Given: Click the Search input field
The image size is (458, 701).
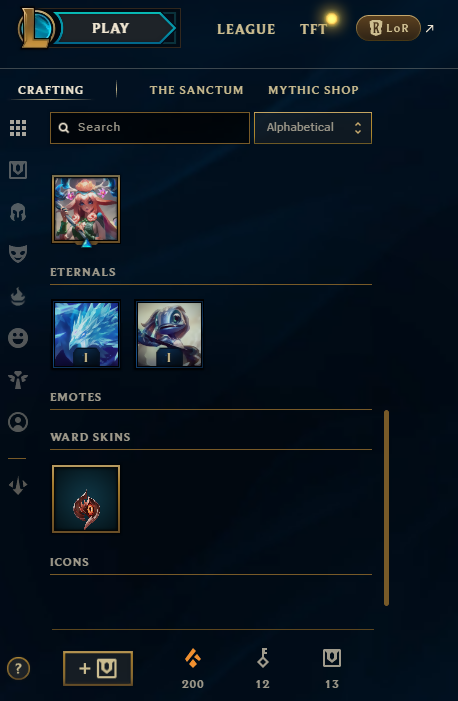Looking at the screenshot, I should point(150,128).
